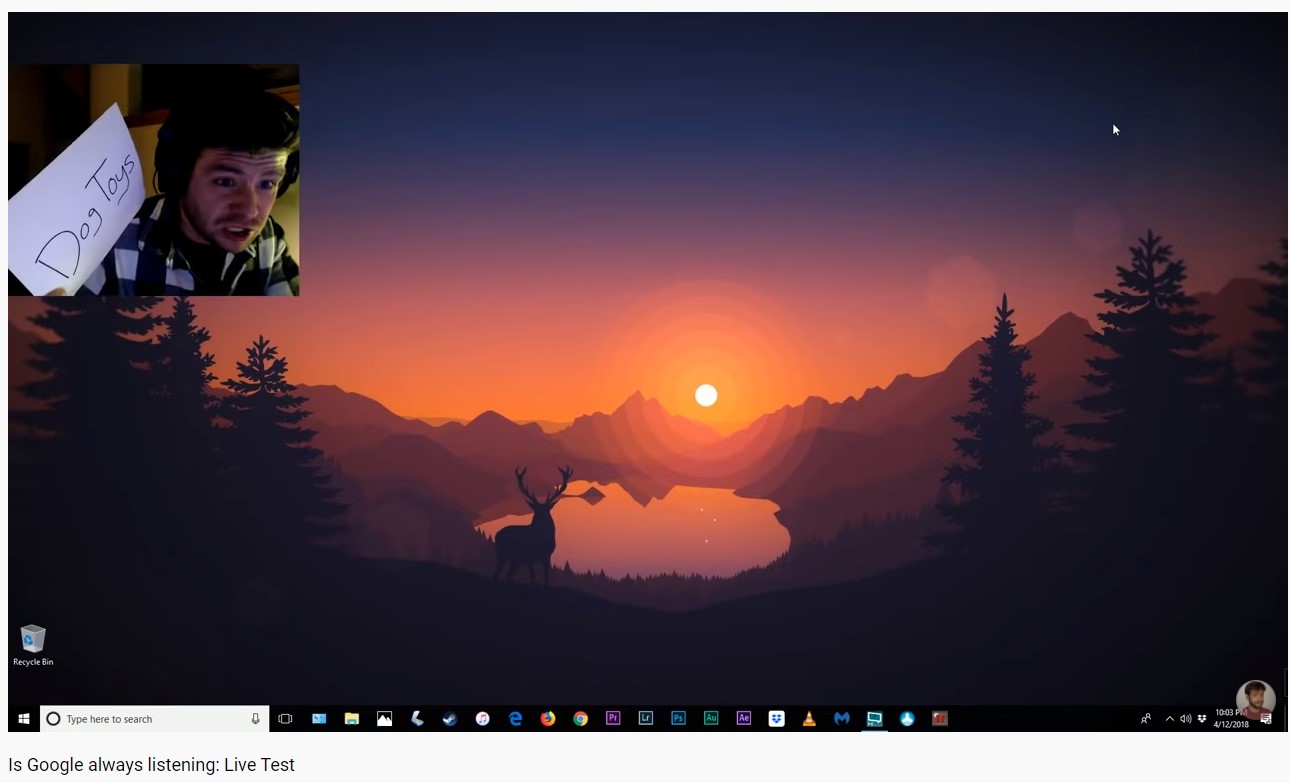Open Dropbox from the taskbar

pyautogui.click(x=776, y=719)
